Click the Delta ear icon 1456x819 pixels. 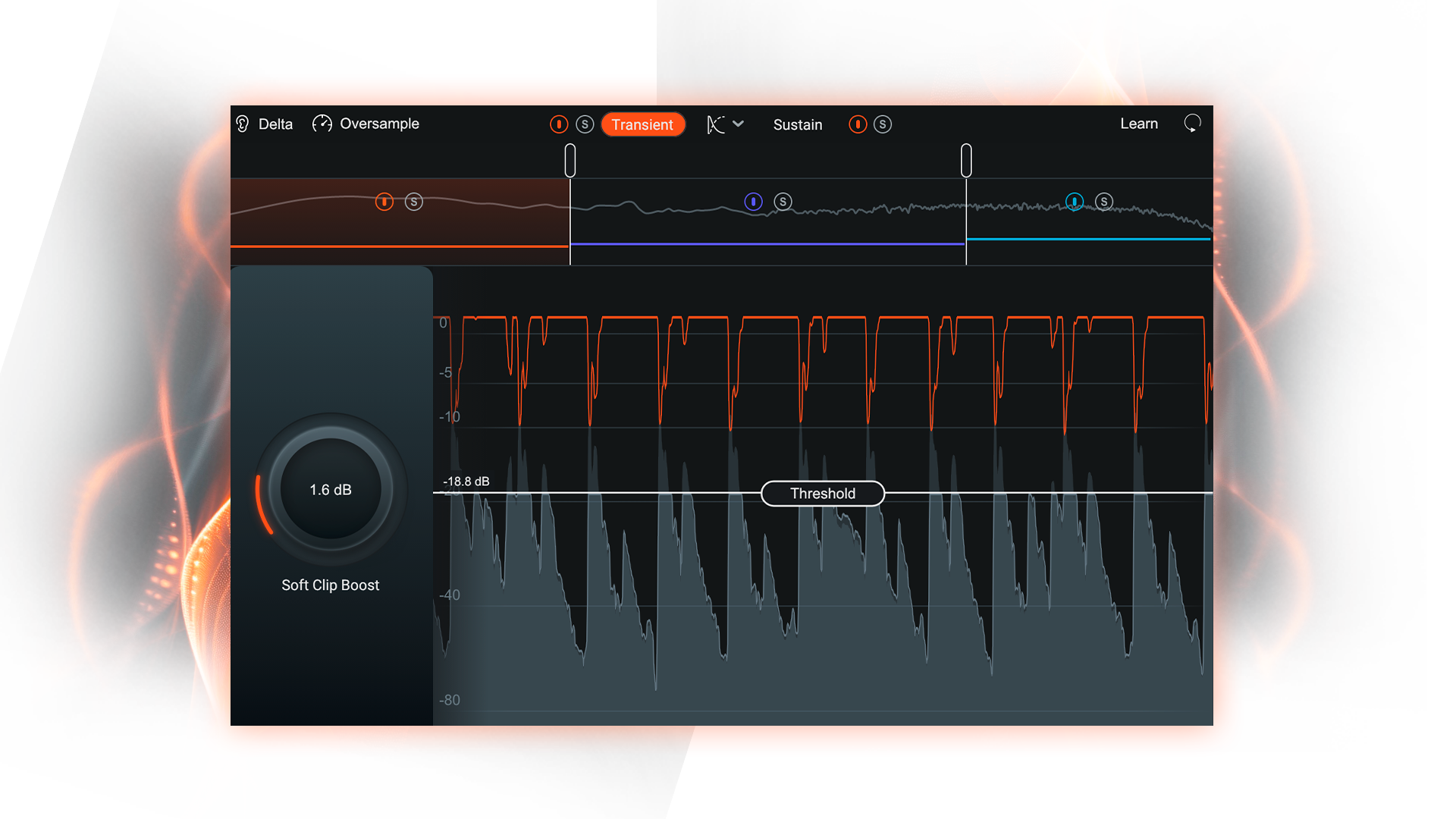pos(243,124)
